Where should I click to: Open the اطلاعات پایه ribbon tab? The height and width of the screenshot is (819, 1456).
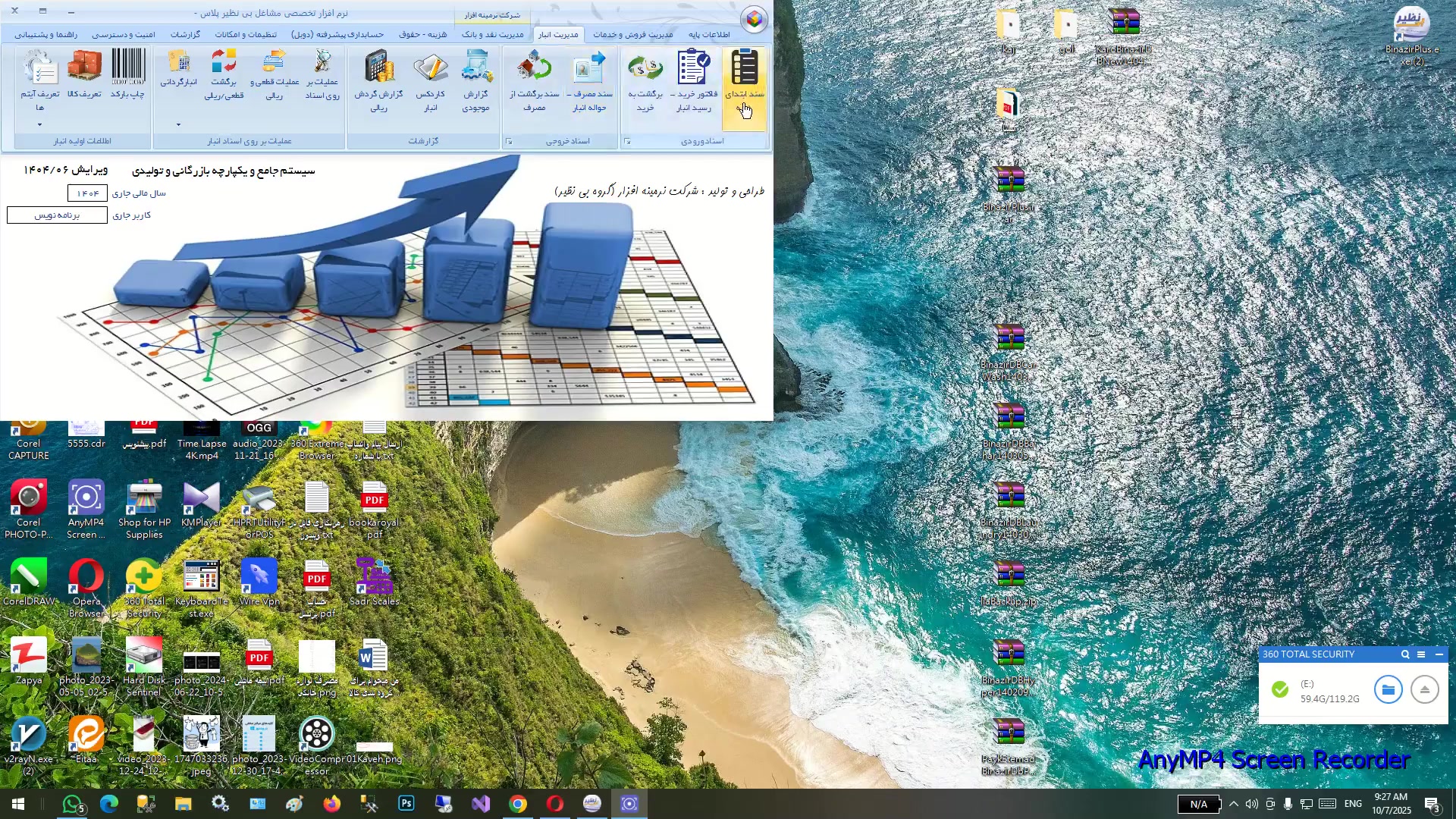point(708,35)
